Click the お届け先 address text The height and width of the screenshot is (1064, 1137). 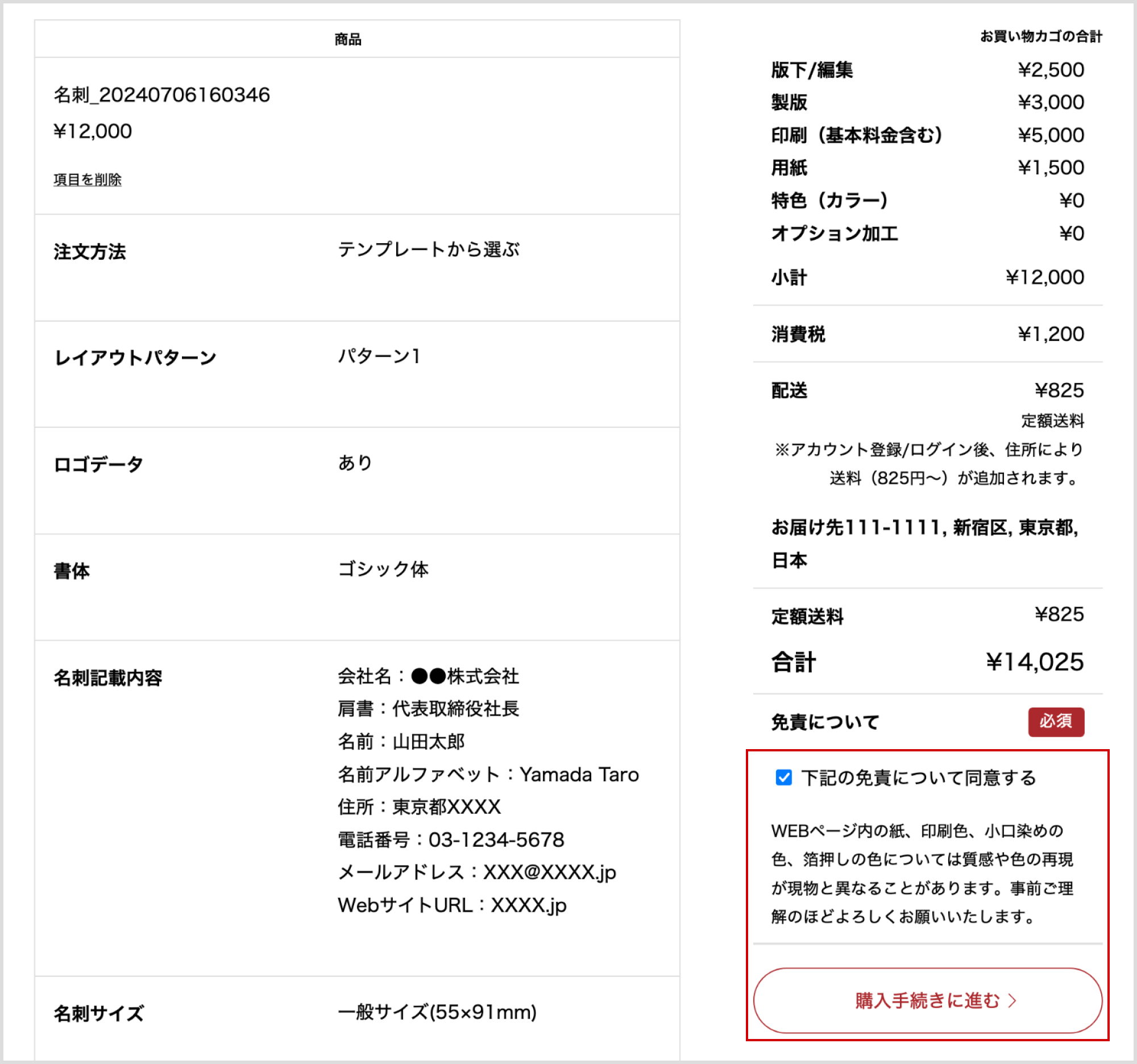[x=925, y=544]
